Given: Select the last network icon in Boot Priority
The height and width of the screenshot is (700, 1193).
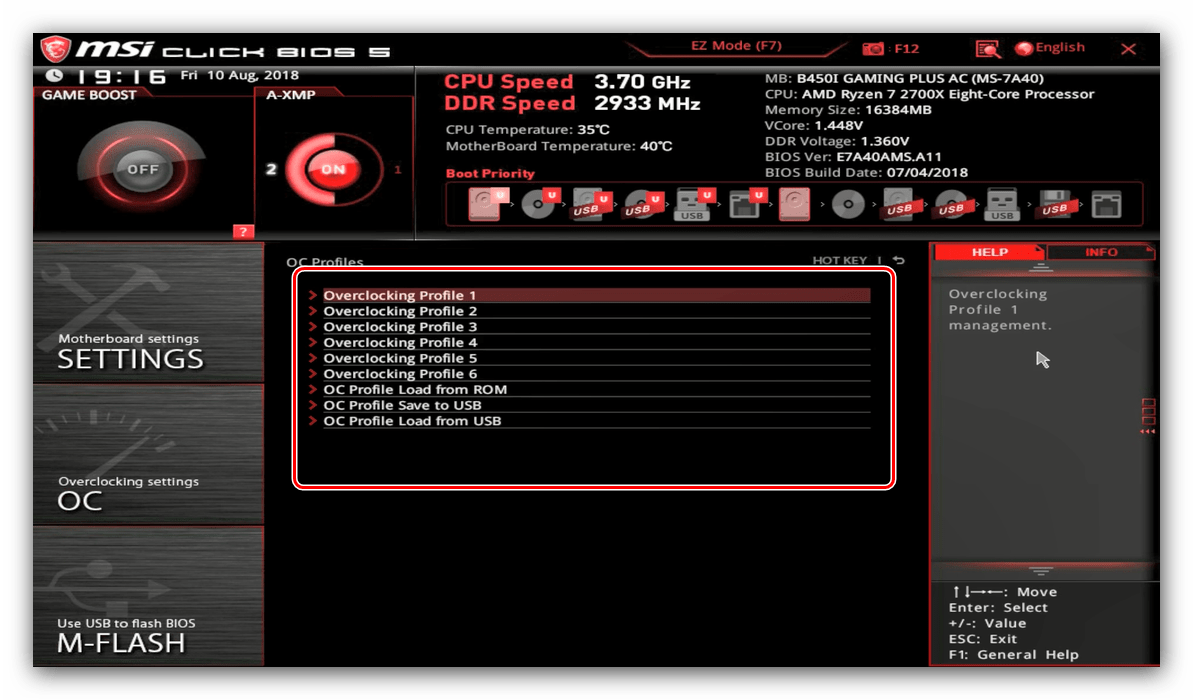Looking at the screenshot, I should point(1106,205).
